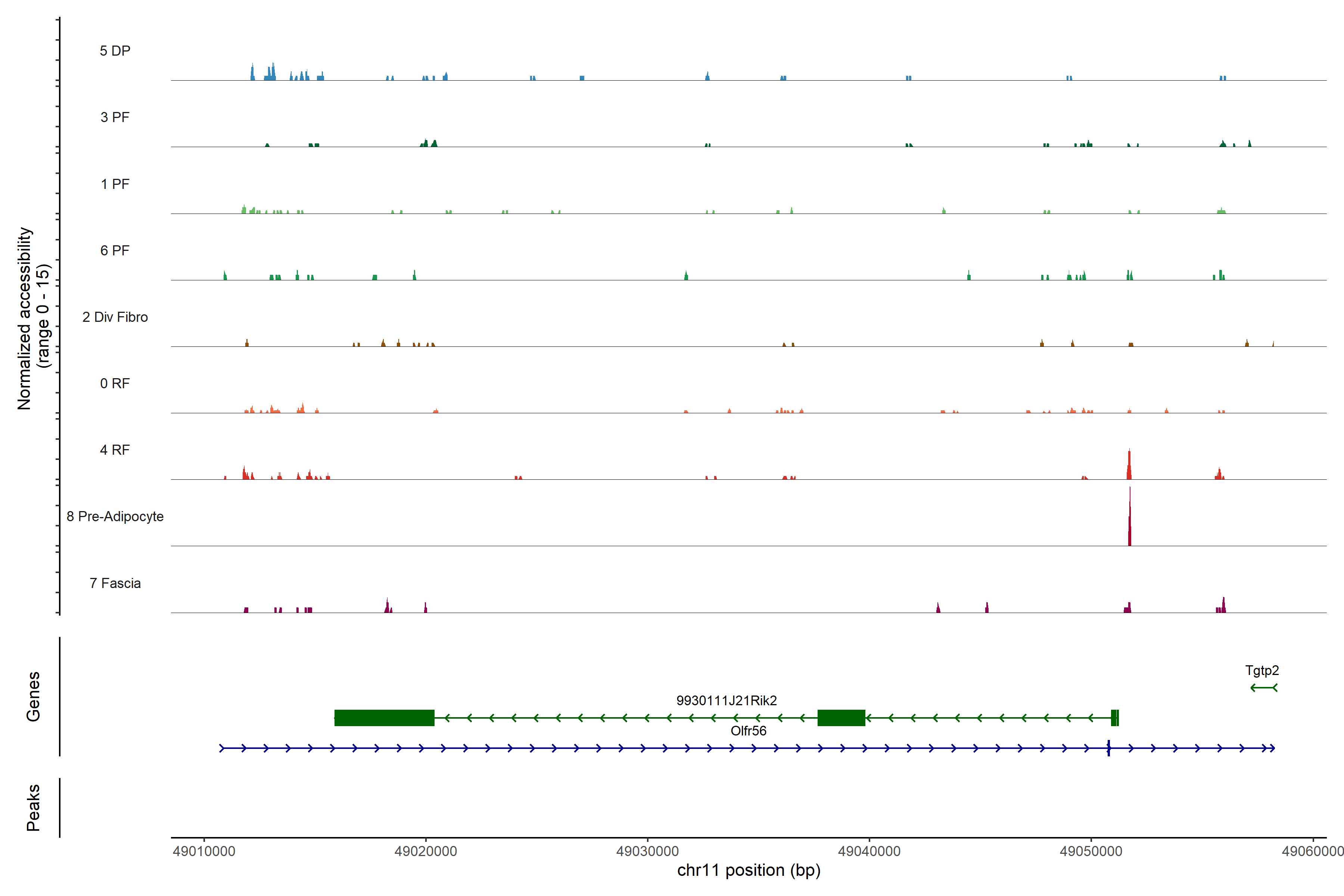Click the tall 8 Pre-Adipocyte peak
Viewport: 1344px width, 896px height.
click(x=1129, y=523)
